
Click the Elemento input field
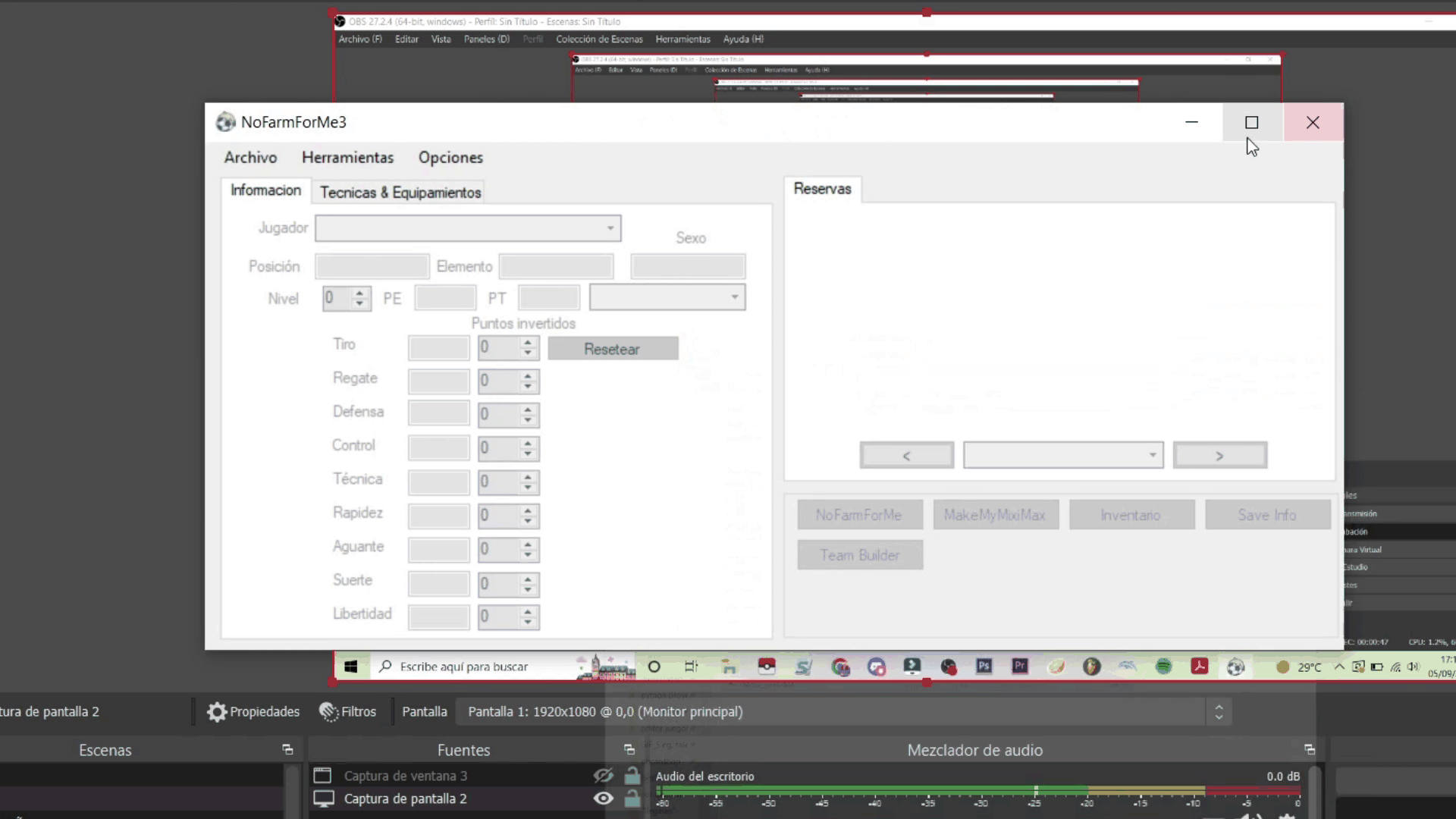coord(556,266)
